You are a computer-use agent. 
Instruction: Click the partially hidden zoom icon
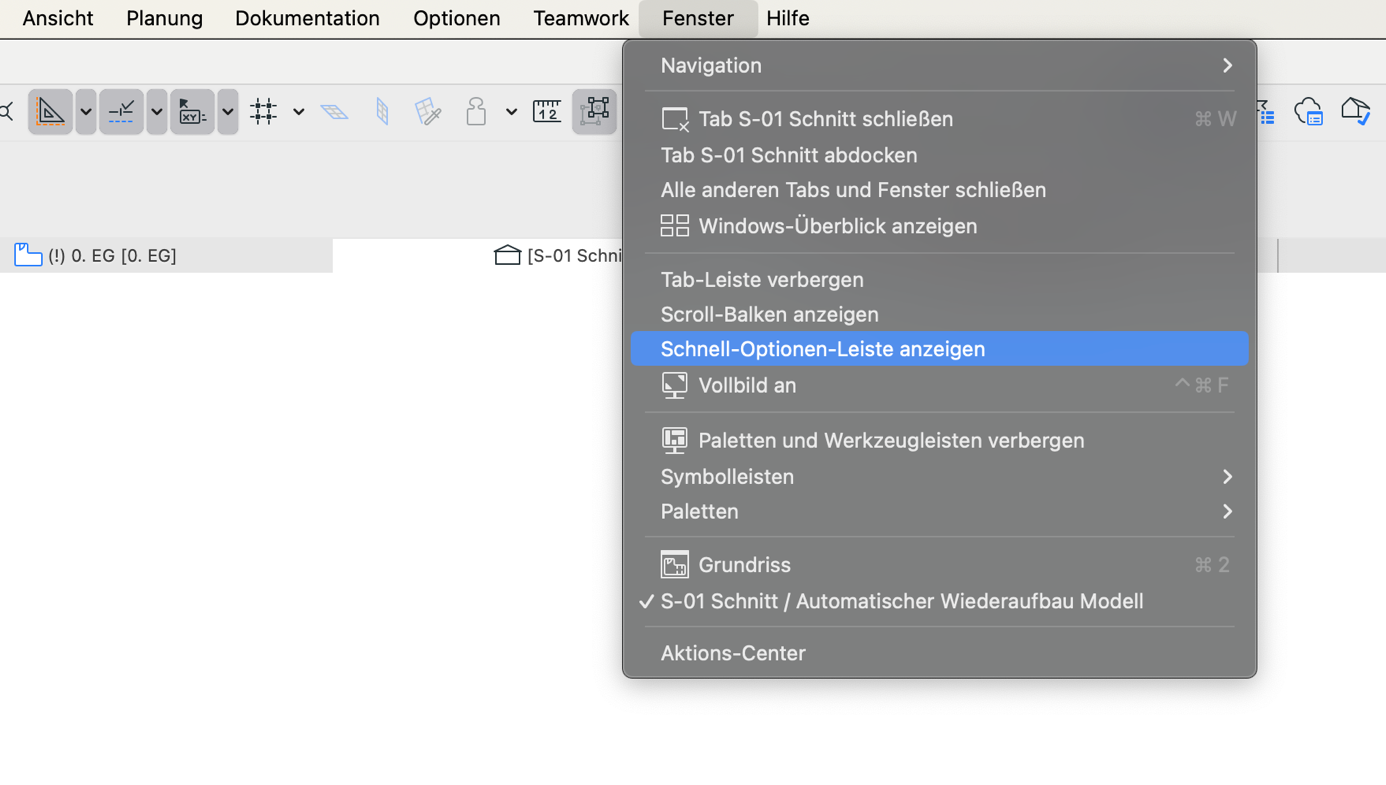pyautogui.click(x=8, y=112)
